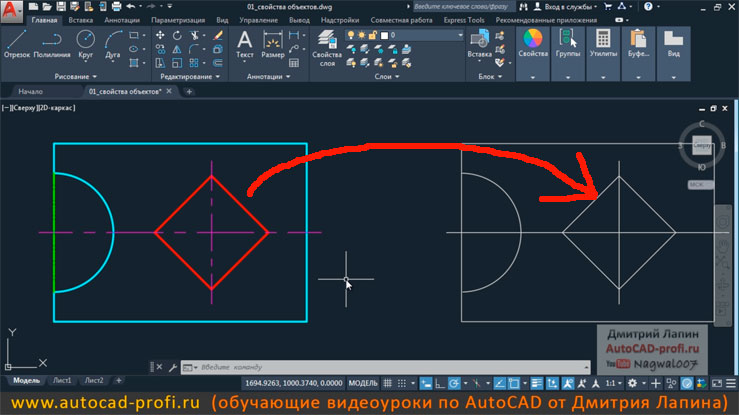Open the Вставка ribbon tab
Image resolution: width=739 pixels, height=415 pixels.
81,20
